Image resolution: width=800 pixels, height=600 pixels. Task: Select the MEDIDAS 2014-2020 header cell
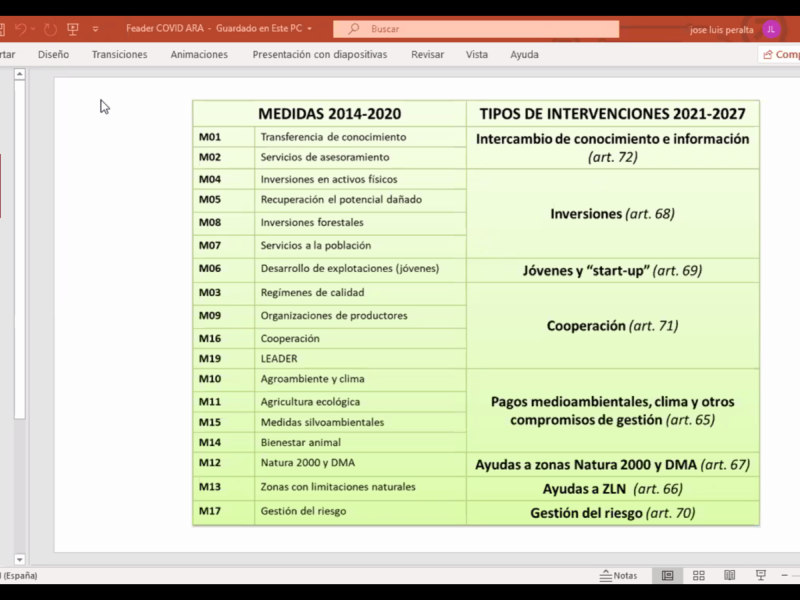click(330, 114)
